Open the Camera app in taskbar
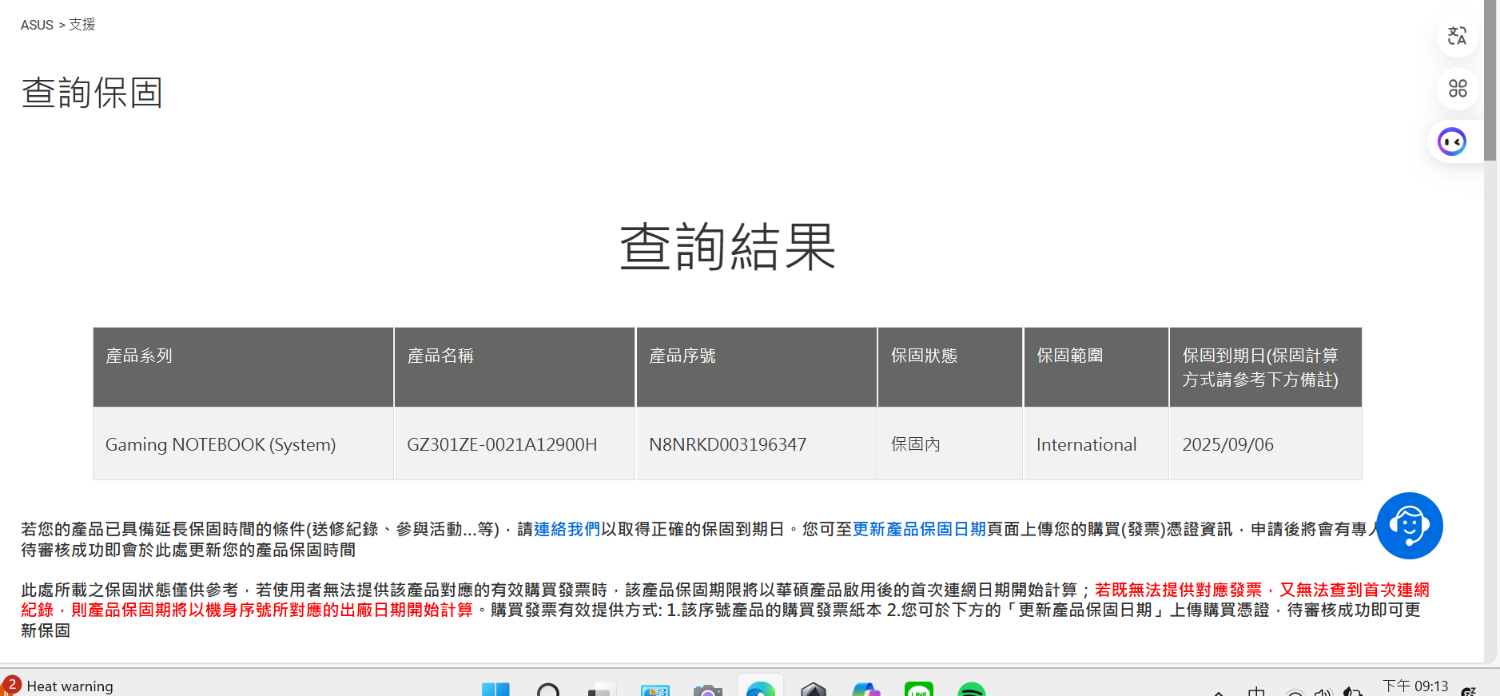This screenshot has height=696, width=1500. pos(708,689)
